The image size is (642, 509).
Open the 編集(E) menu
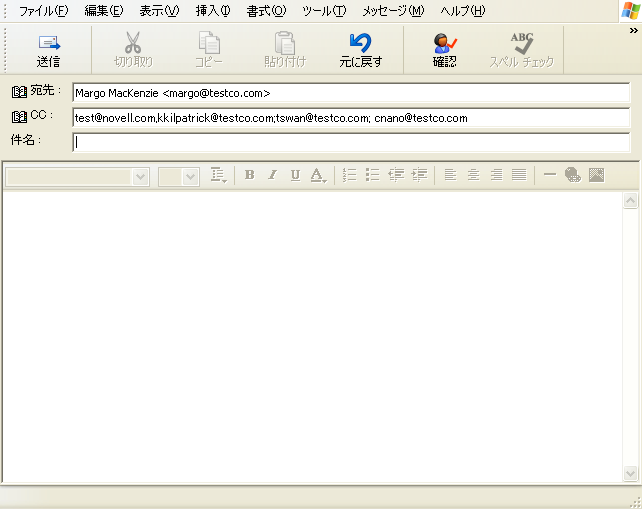click(x=104, y=11)
